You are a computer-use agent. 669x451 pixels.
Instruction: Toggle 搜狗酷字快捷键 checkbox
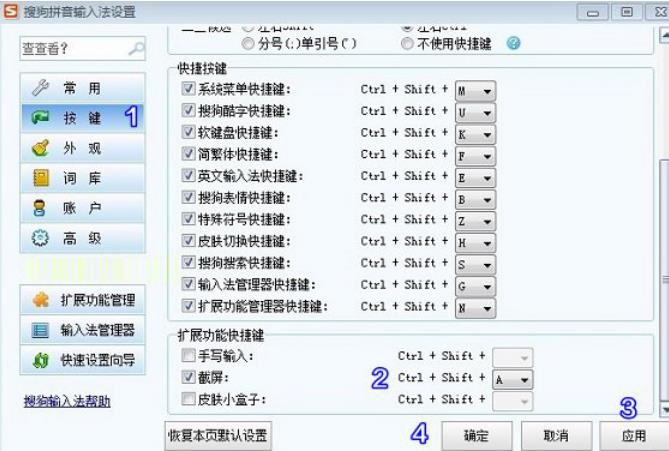tap(188, 111)
